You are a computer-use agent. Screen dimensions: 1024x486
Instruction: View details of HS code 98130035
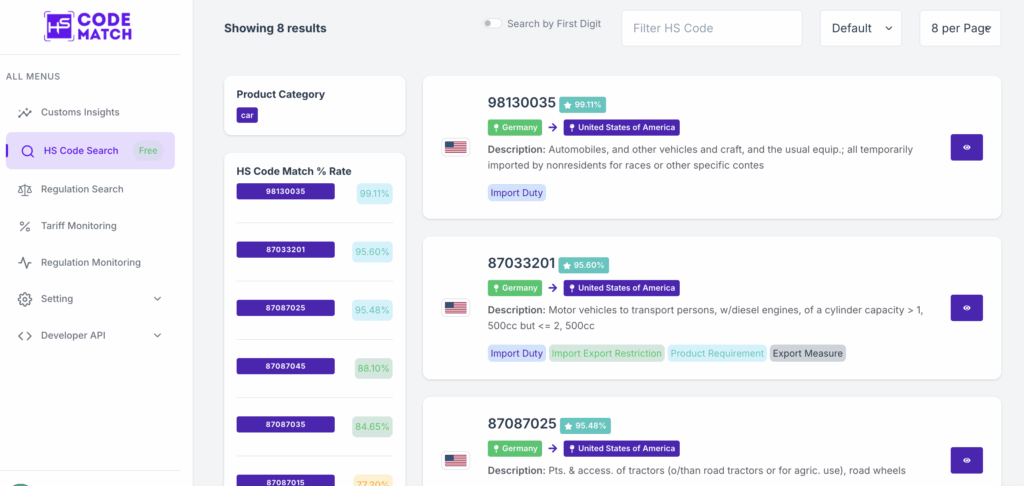(x=966, y=147)
